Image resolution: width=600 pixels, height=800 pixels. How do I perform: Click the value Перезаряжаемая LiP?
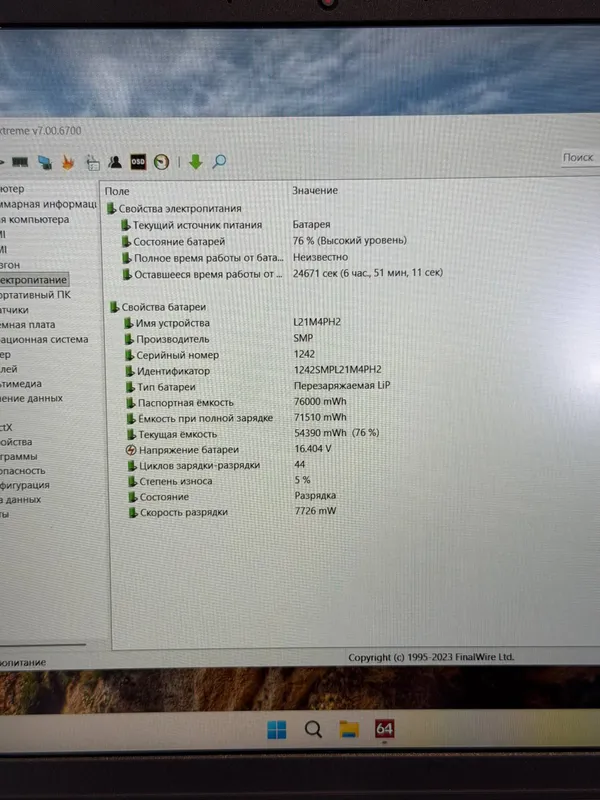[x=342, y=386]
